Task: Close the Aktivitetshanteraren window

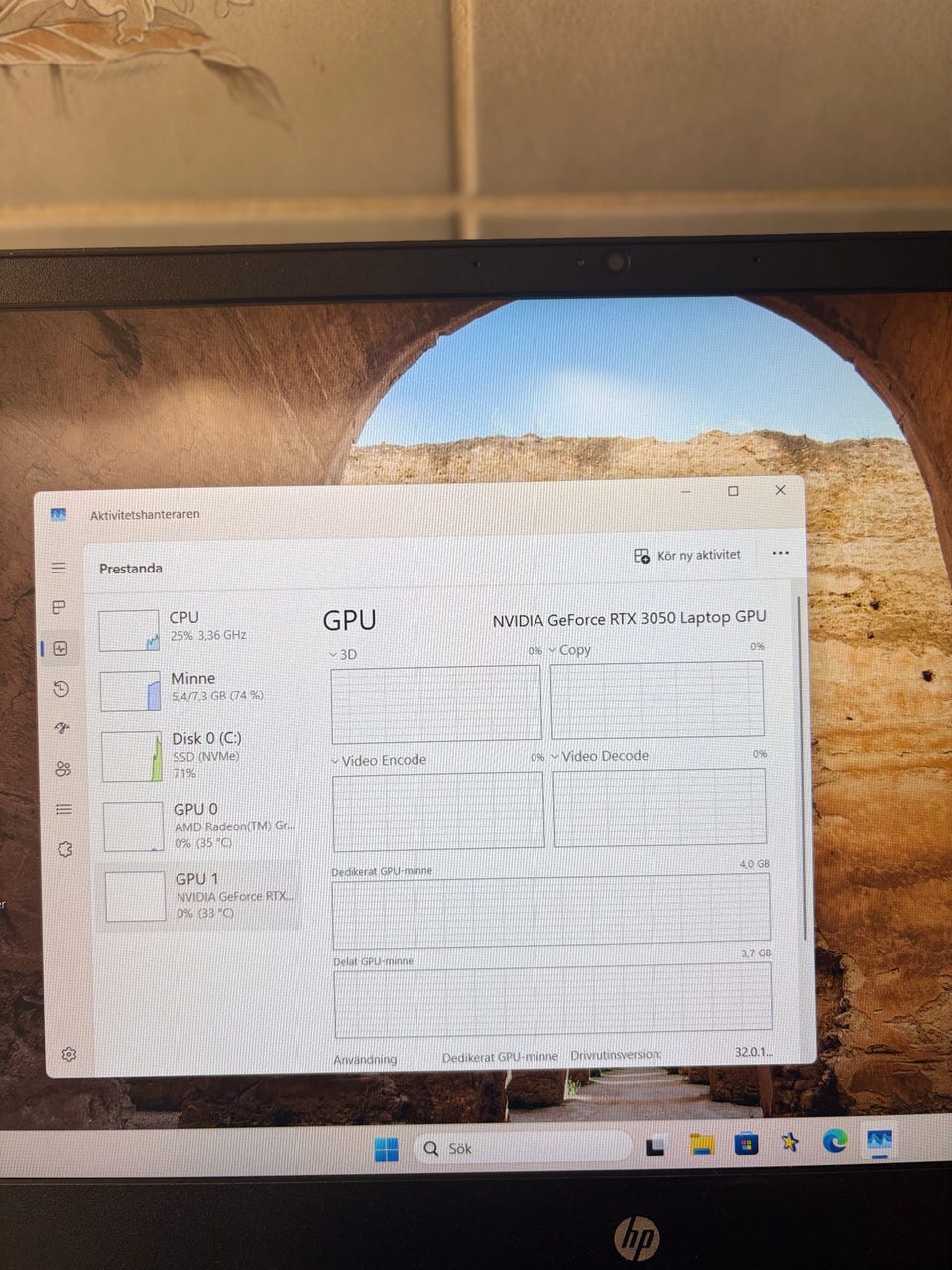Action: (780, 490)
